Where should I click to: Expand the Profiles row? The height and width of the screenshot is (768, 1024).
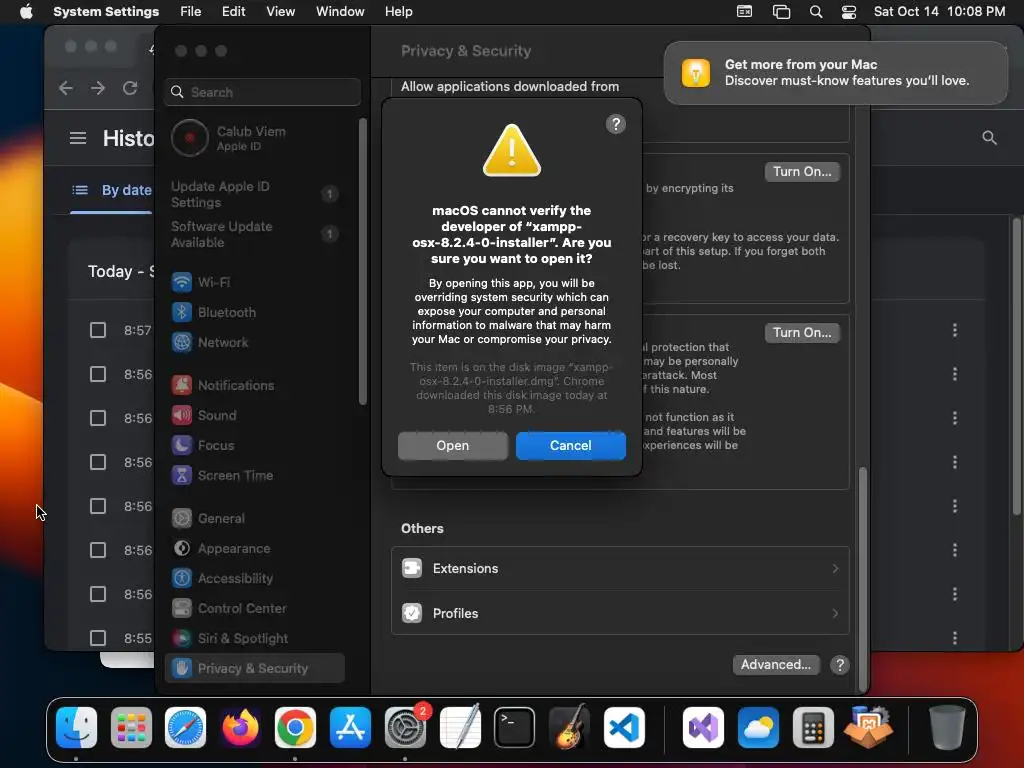[620, 613]
